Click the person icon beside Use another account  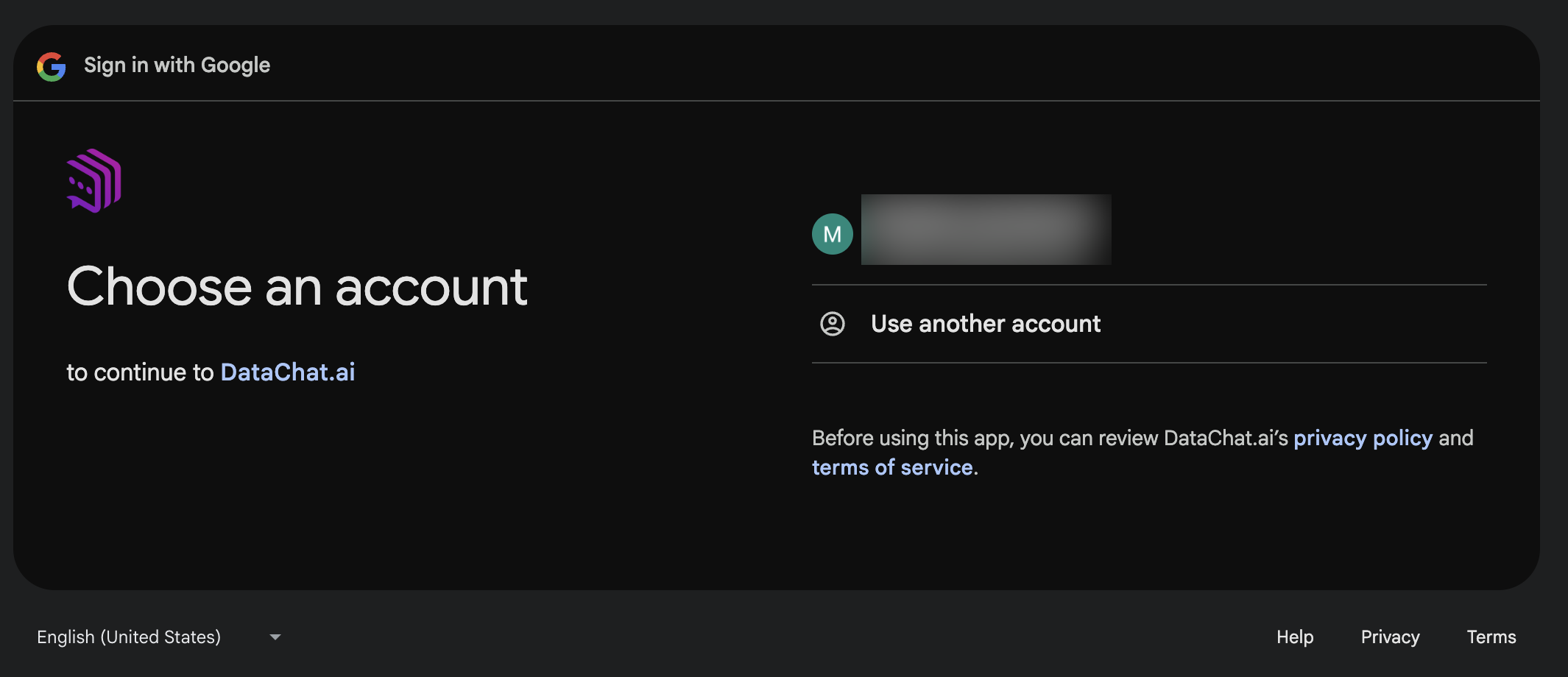pyautogui.click(x=833, y=324)
